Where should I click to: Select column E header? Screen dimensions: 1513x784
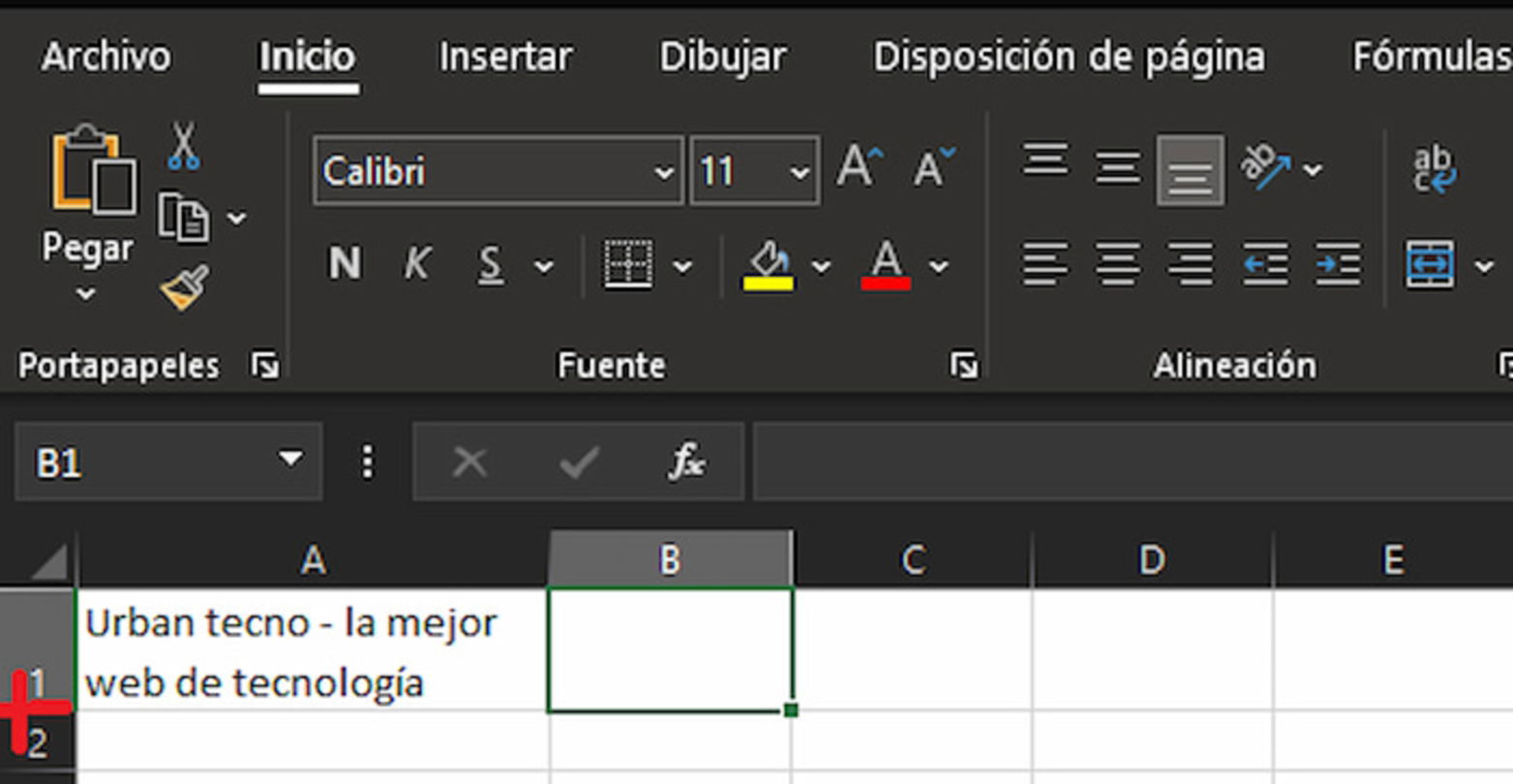pos(1393,559)
